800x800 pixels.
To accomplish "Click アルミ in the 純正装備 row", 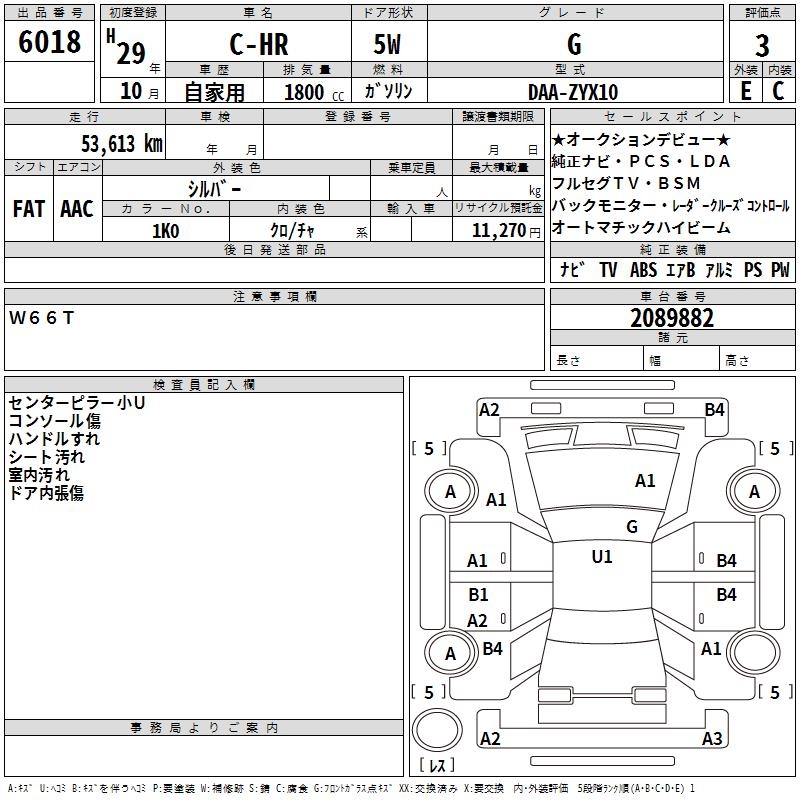I will [719, 269].
